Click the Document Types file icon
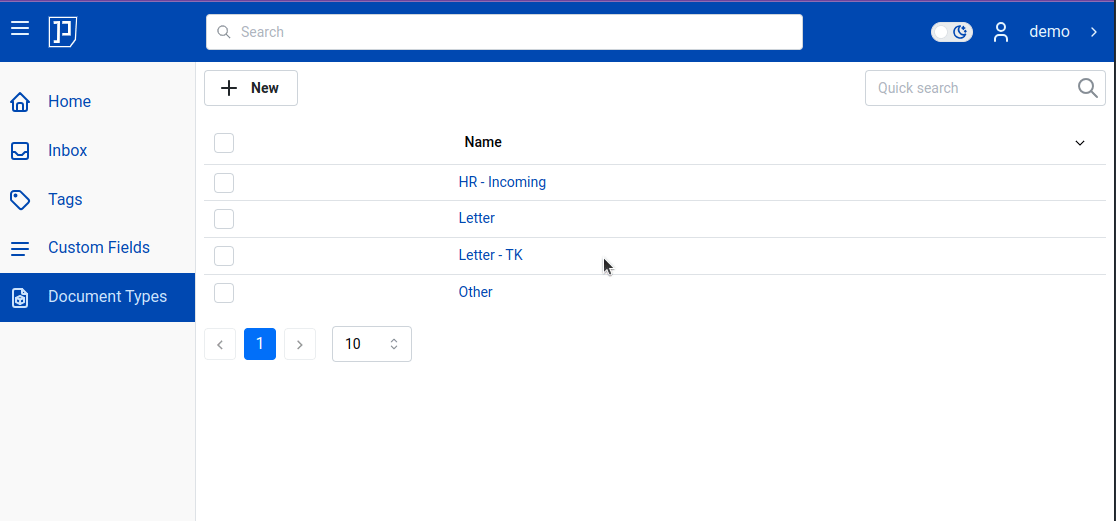This screenshot has height=521, width=1116. [20, 298]
